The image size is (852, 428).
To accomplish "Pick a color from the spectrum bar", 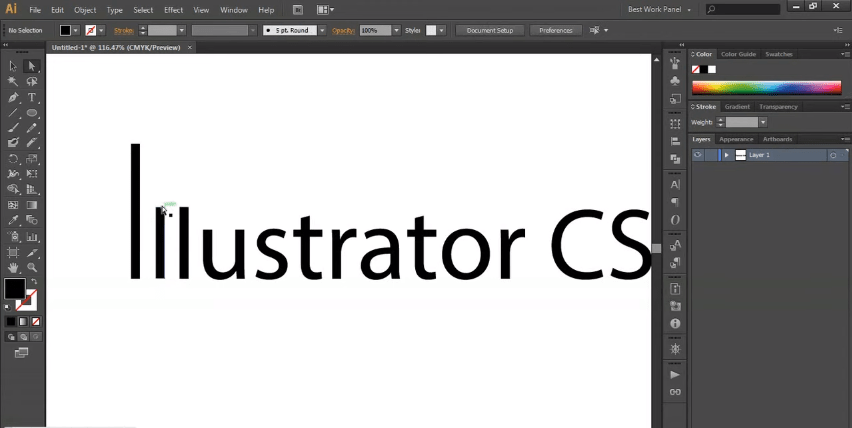I will click(770, 88).
